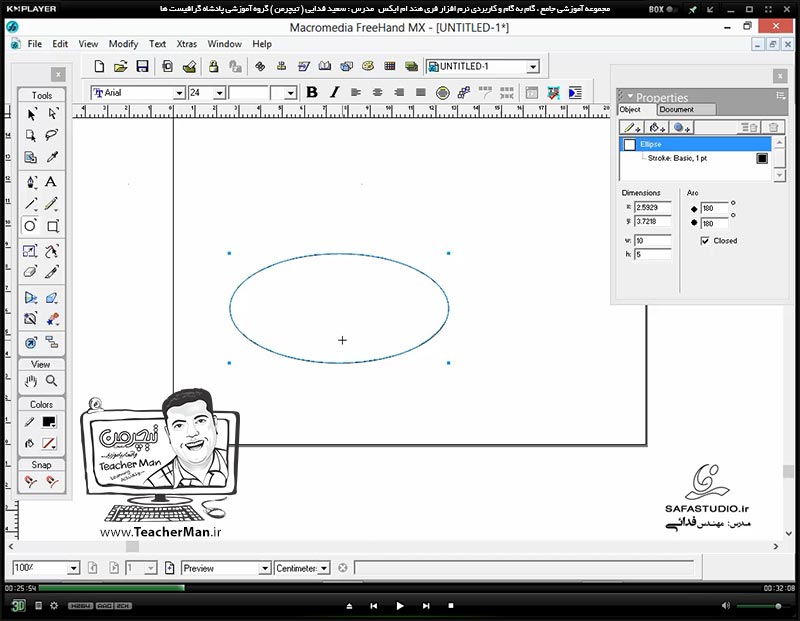Open the Centimeters units dropdown
800x621 pixels.
[324, 568]
